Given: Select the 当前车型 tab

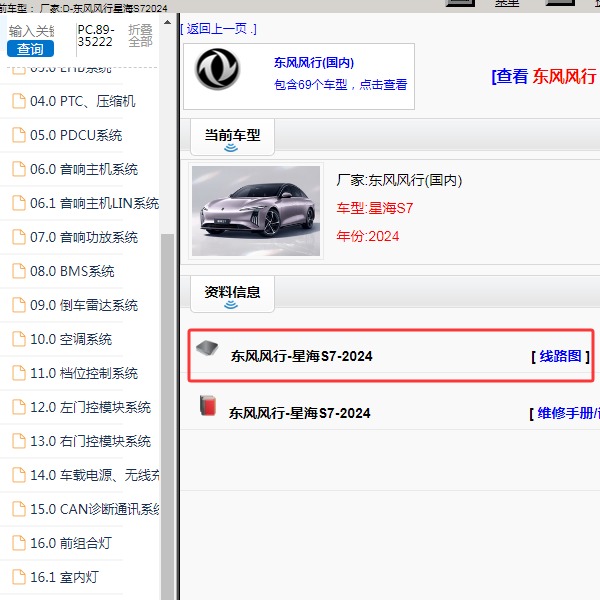Looking at the screenshot, I should (232, 137).
